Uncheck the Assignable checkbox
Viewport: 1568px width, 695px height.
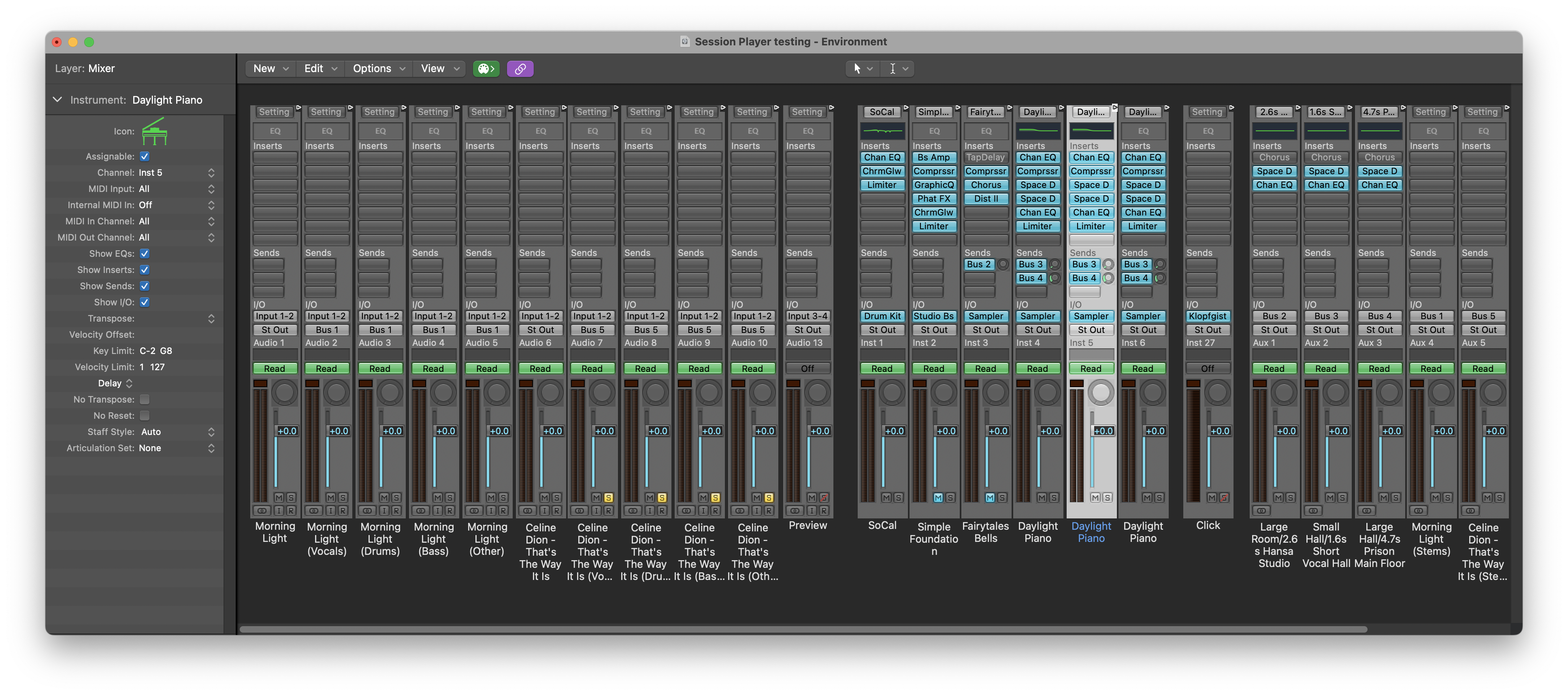144,156
